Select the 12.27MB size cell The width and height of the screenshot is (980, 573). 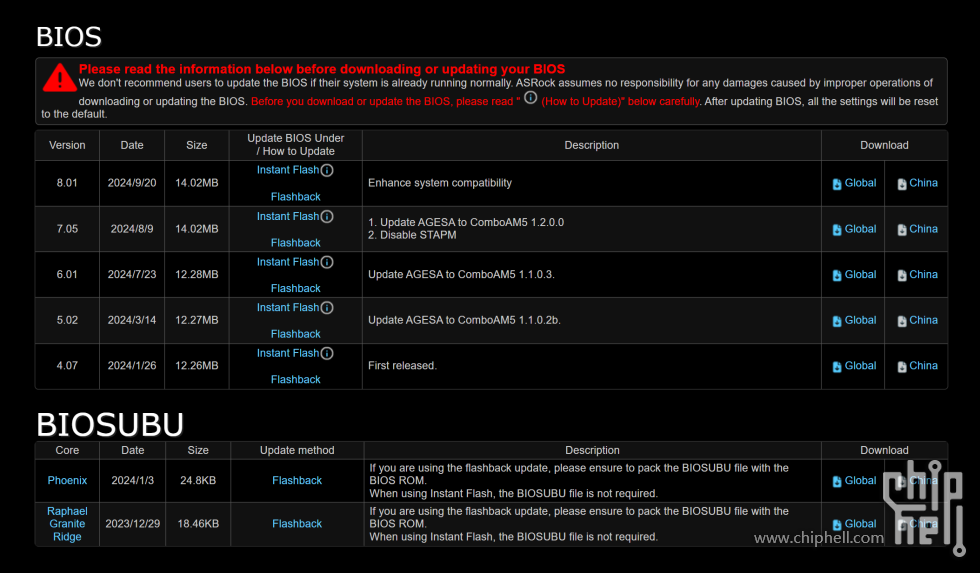196,320
